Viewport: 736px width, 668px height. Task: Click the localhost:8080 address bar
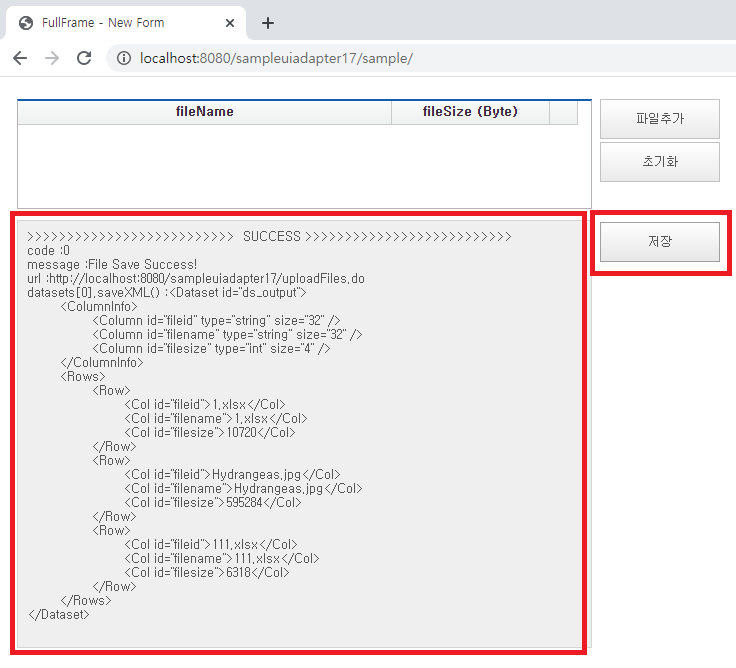(400, 58)
